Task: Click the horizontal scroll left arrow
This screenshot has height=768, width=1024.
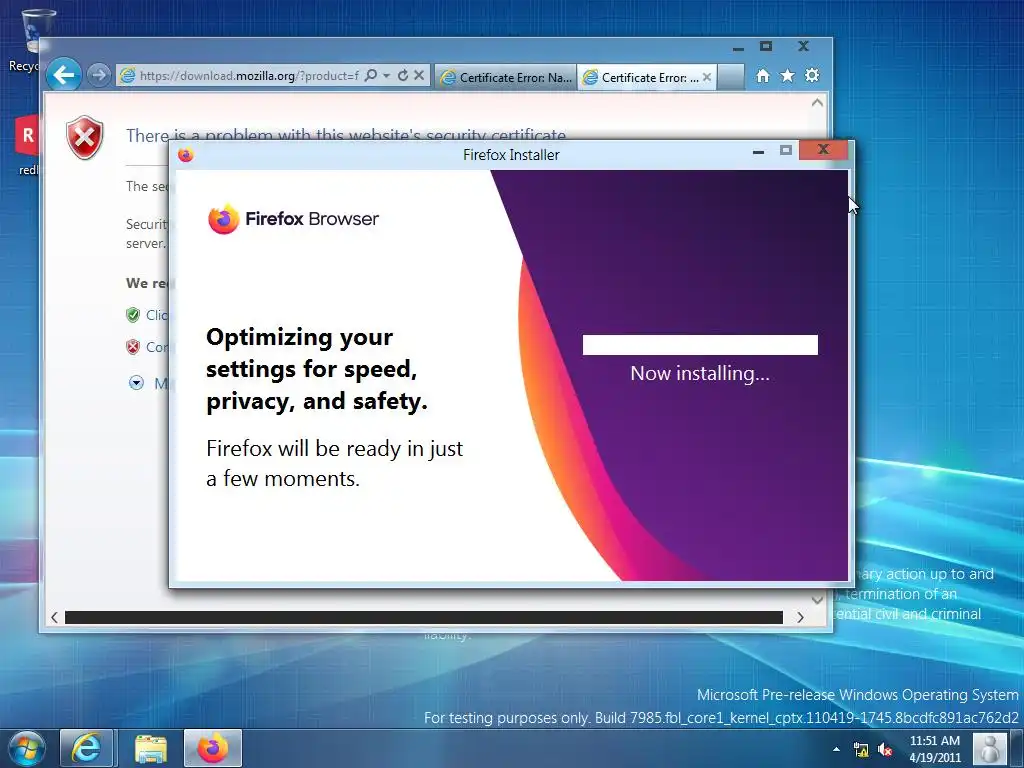Action: [55, 617]
